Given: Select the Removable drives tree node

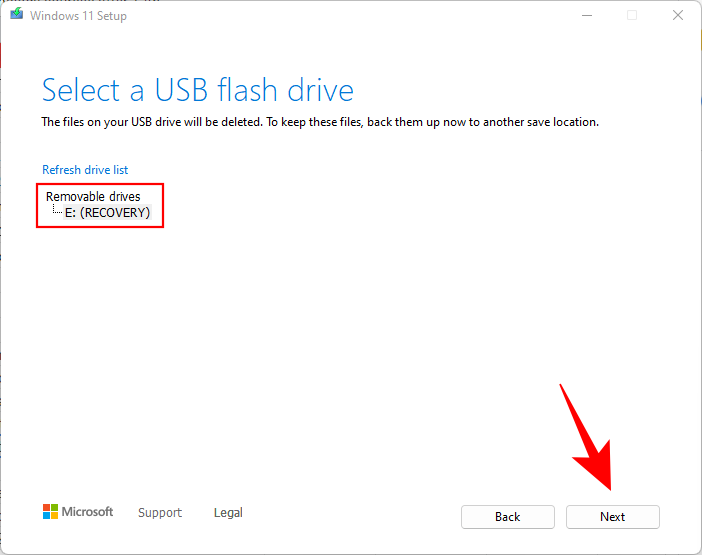Looking at the screenshot, I should pyautogui.click(x=93, y=197).
